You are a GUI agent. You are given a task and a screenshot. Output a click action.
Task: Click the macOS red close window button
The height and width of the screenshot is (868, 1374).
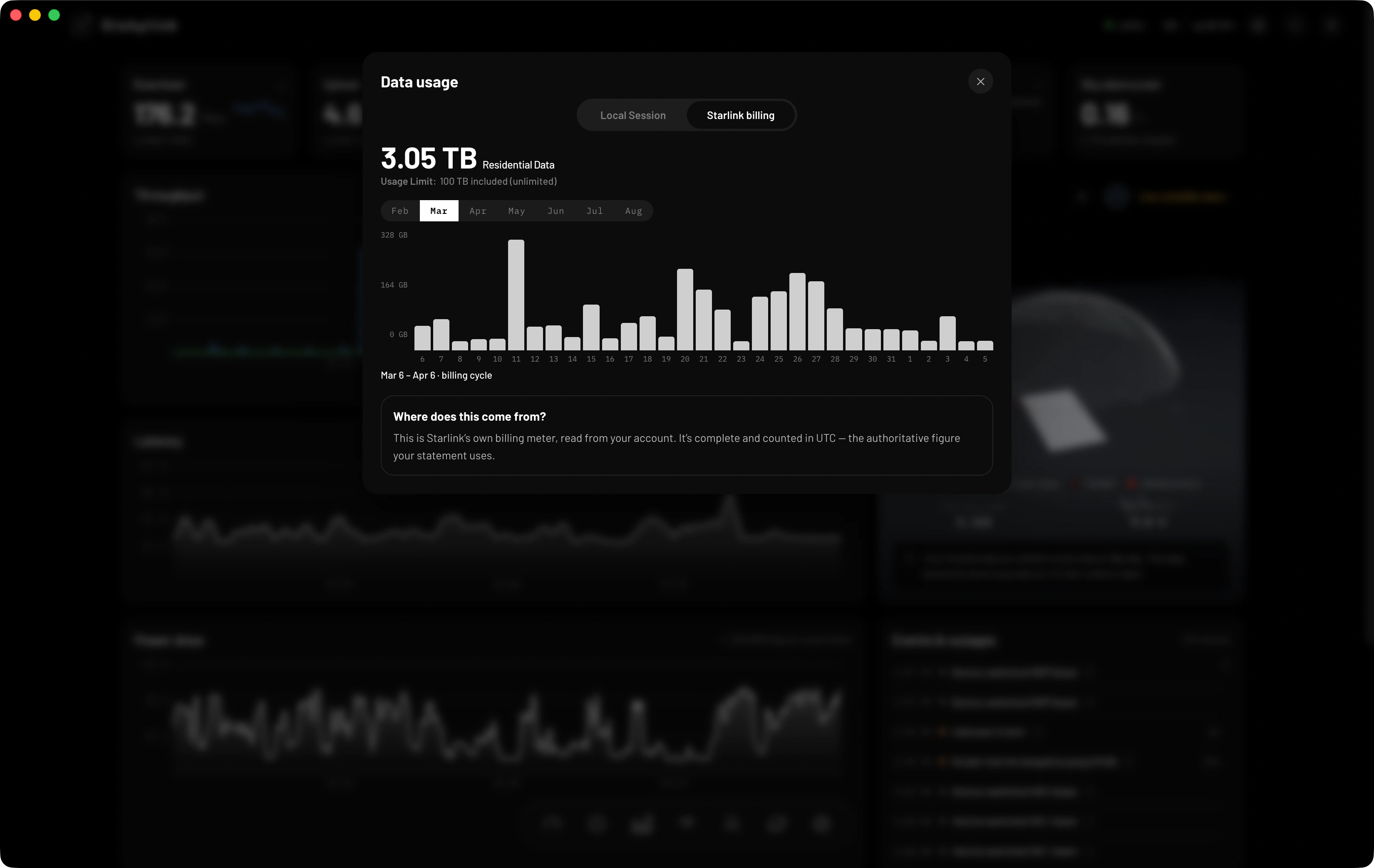pos(16,15)
